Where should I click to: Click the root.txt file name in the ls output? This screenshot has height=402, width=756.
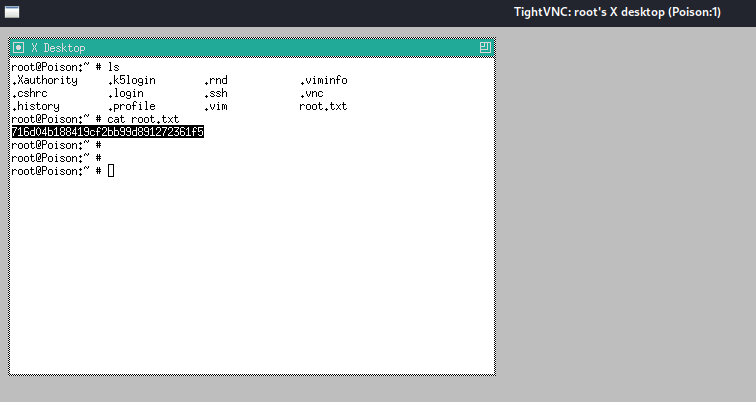pyautogui.click(x=323, y=106)
